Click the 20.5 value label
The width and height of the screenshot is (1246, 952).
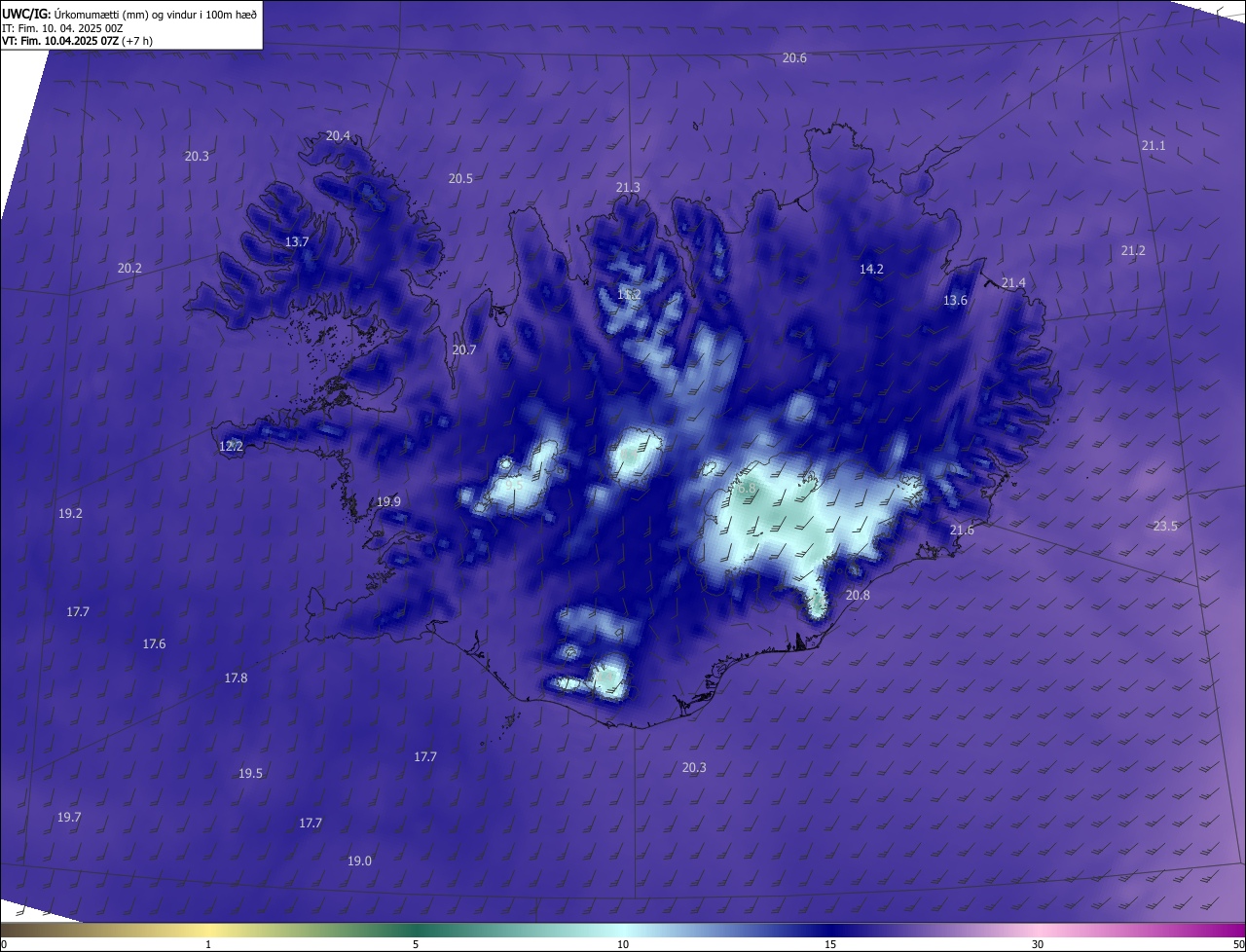pyautogui.click(x=460, y=179)
